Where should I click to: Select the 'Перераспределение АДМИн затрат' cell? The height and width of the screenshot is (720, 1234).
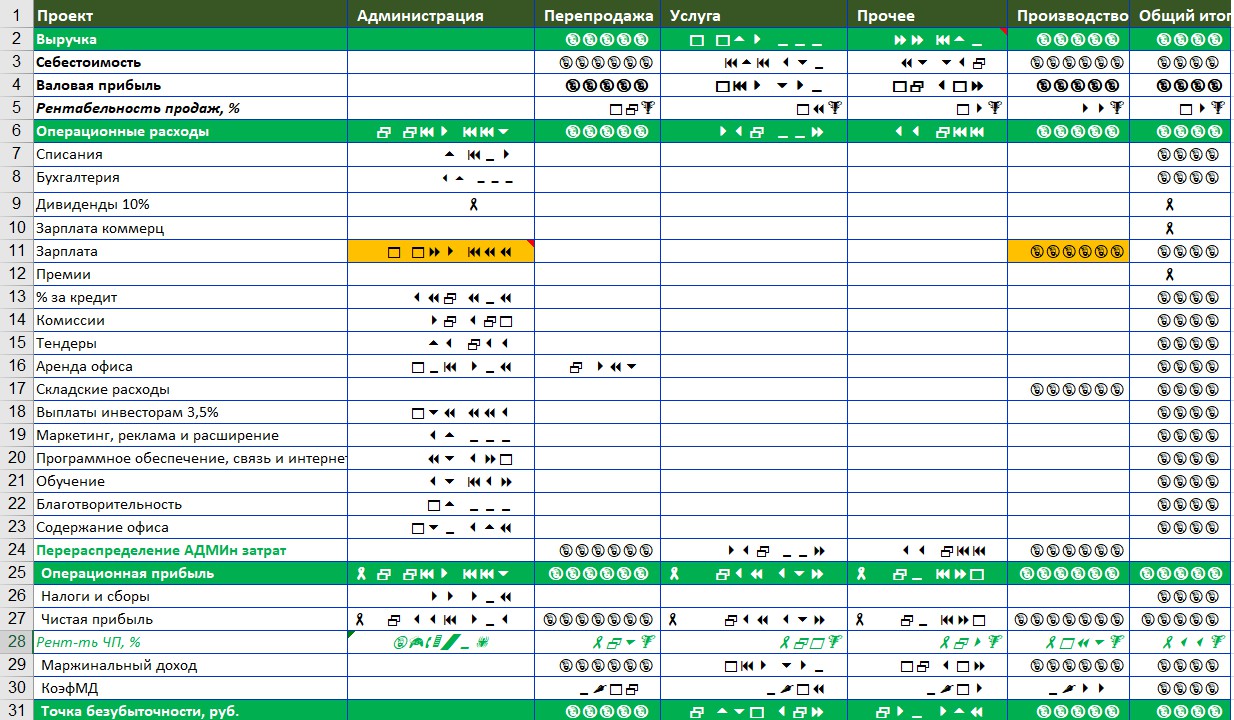(x=190, y=550)
